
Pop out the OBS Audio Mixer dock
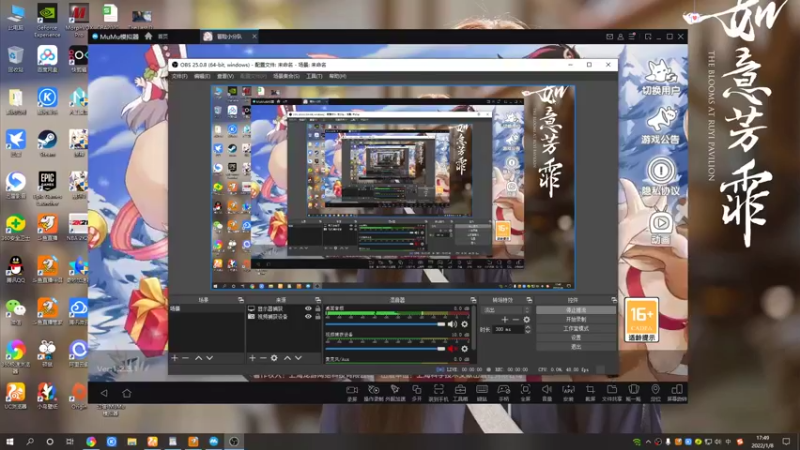473,300
